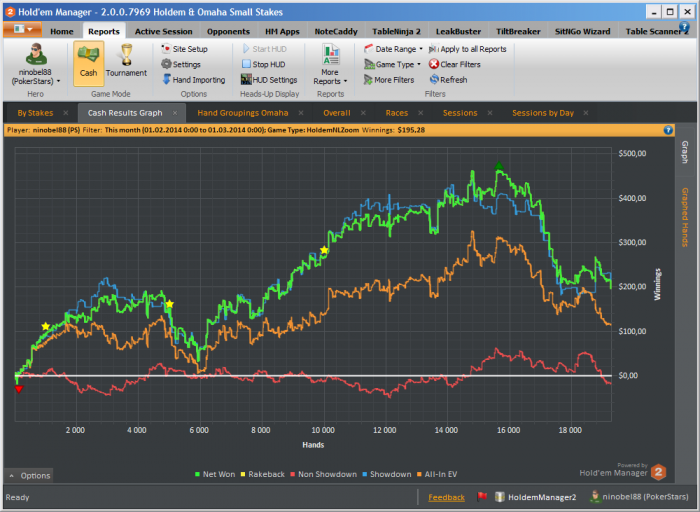Select the vertical Graph side tab
The width and height of the screenshot is (700, 512).
(x=685, y=152)
